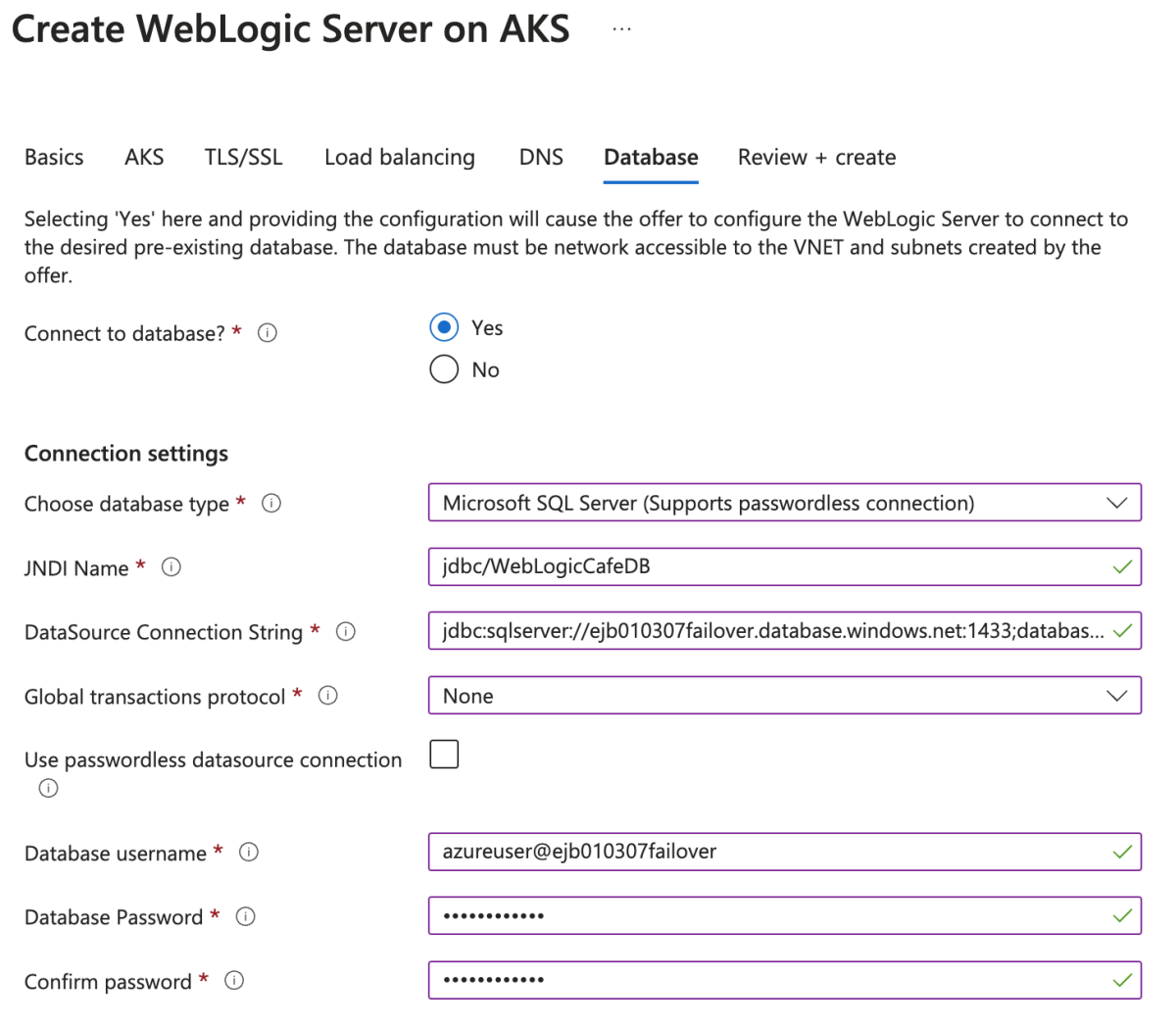Screen dimensions: 1176x1027
Task: Click the Confirm password info icon
Action: click(234, 981)
